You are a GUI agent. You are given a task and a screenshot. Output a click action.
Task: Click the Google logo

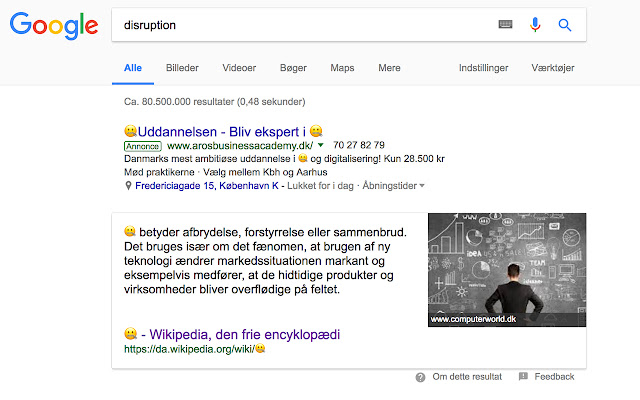(54, 25)
